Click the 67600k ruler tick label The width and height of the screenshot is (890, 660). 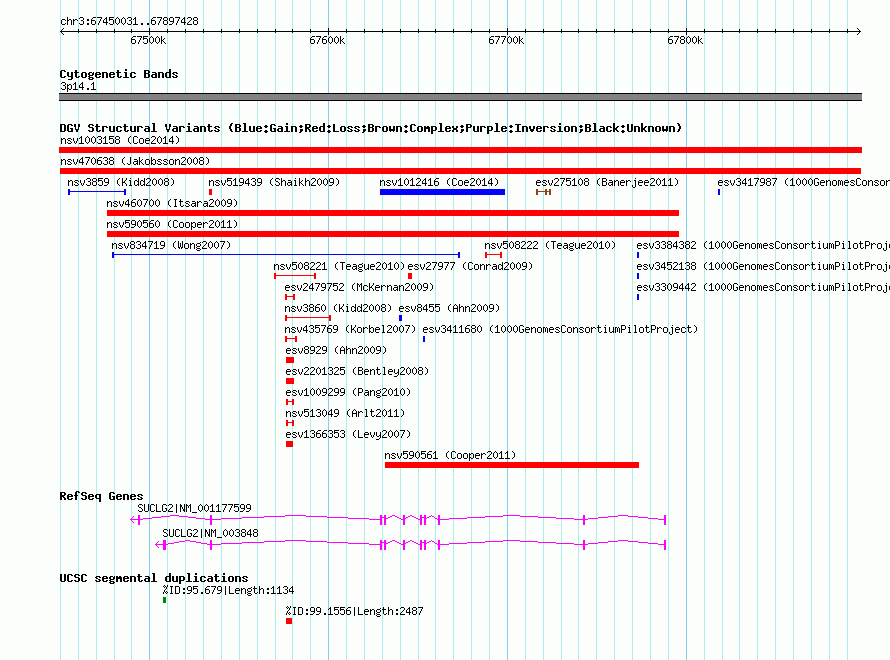pos(327,40)
